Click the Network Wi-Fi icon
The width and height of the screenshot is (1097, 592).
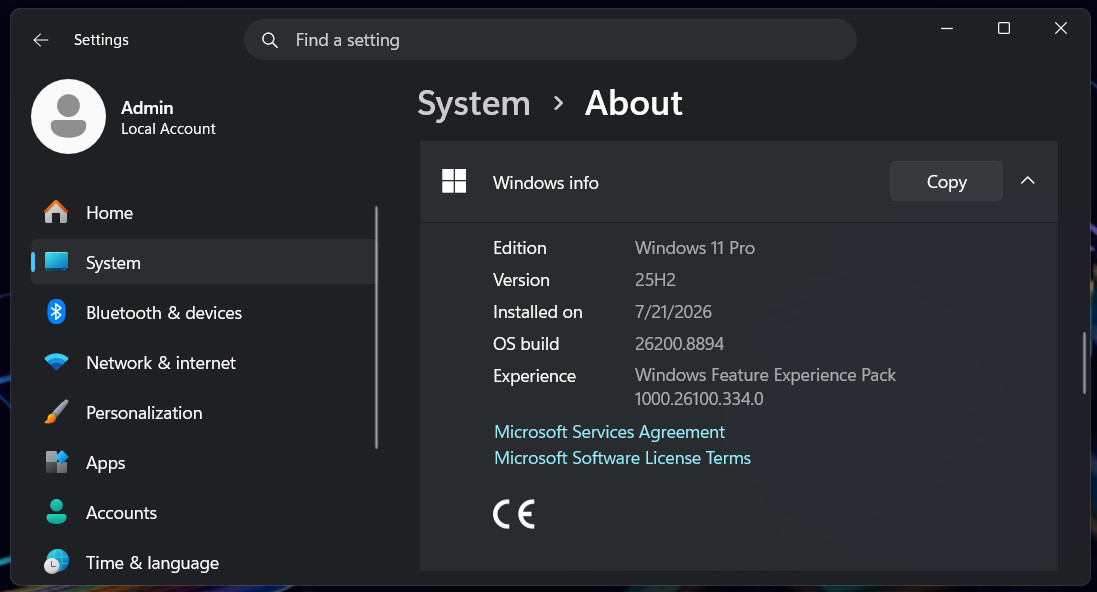[56, 362]
